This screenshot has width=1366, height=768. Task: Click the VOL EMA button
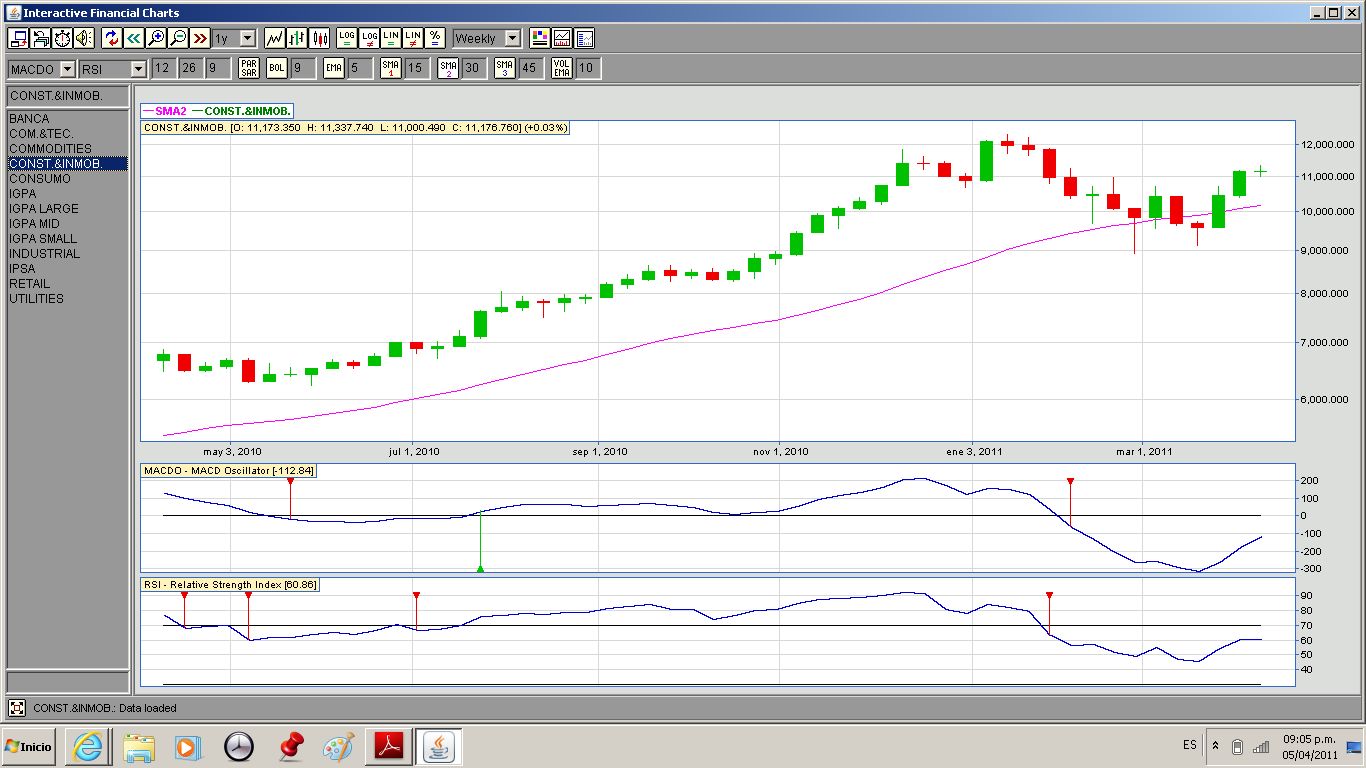click(562, 68)
